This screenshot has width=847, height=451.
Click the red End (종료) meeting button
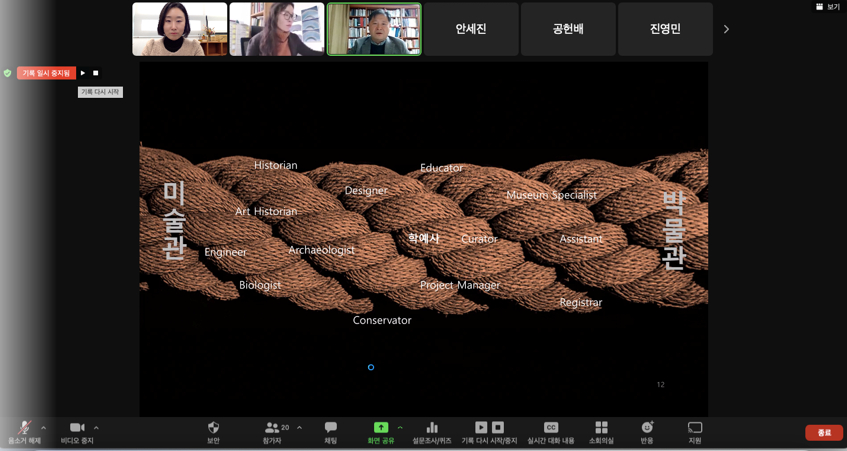(x=824, y=433)
